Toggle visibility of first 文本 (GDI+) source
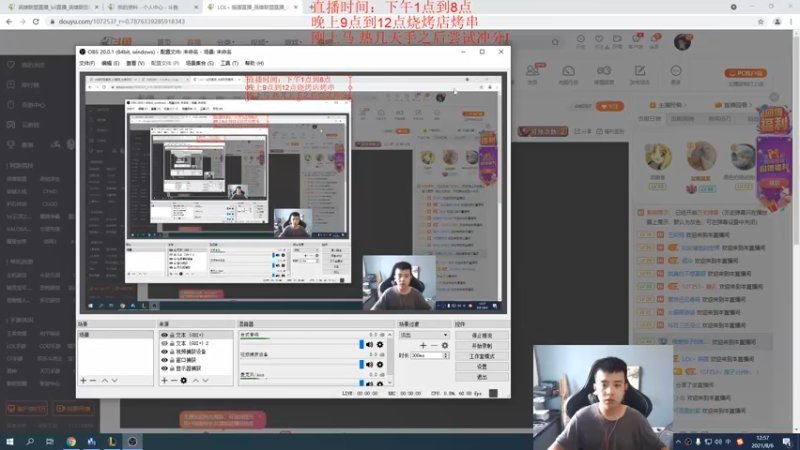Viewport: 800px width, 450px height. pos(164,335)
